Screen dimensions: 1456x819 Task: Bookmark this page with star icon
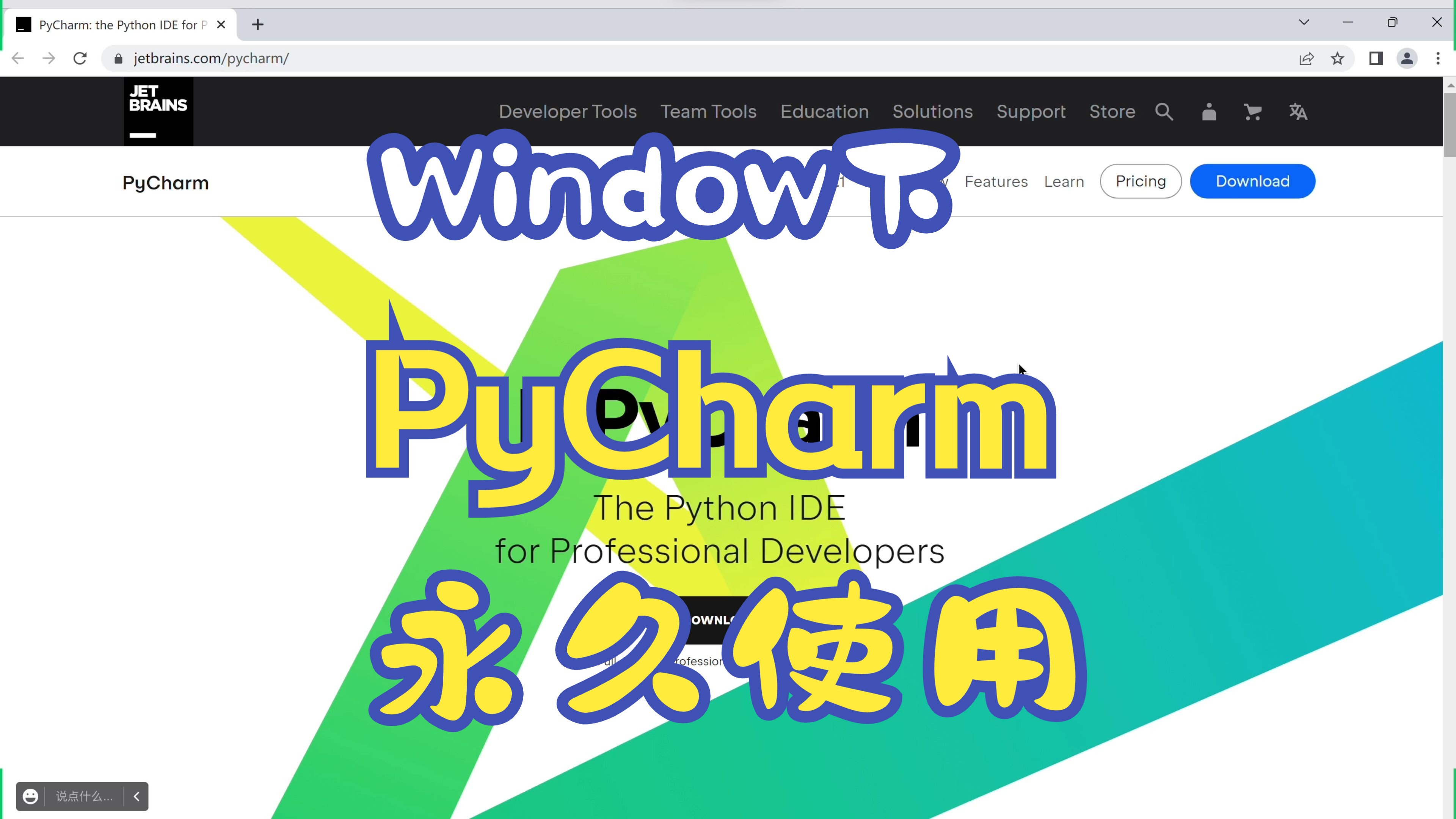point(1337,58)
